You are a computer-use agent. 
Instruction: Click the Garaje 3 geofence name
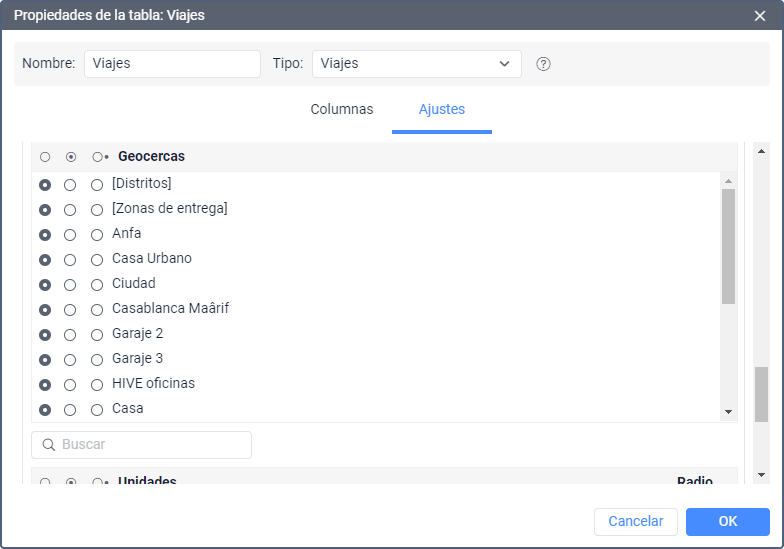[138, 358]
